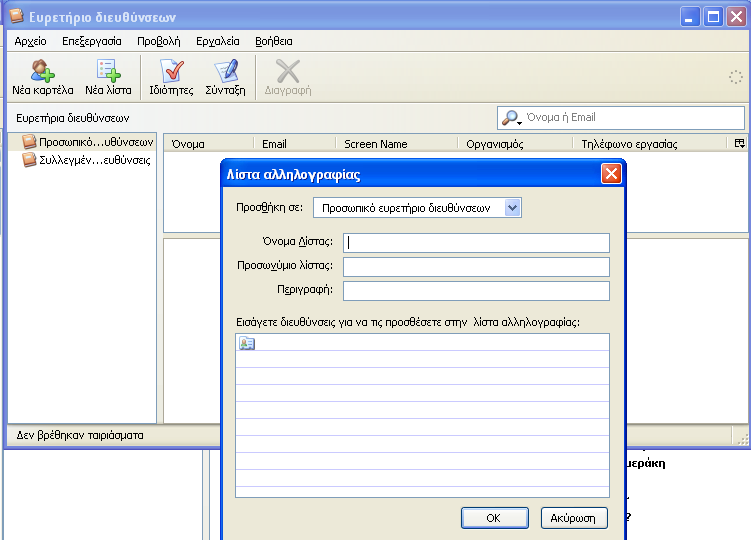
Task: Click the first address entry row
Action: [422, 343]
